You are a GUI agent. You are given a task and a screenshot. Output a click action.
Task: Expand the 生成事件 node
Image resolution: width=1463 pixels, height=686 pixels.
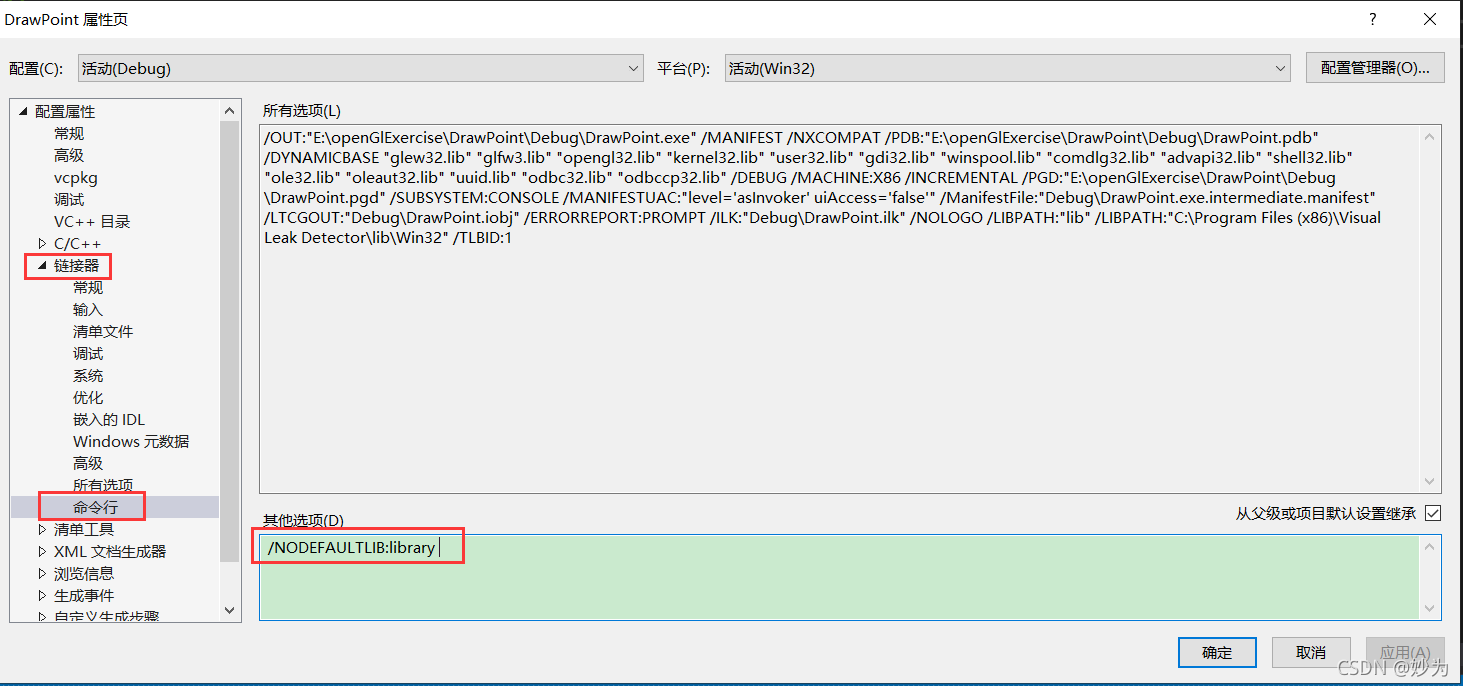(42, 596)
